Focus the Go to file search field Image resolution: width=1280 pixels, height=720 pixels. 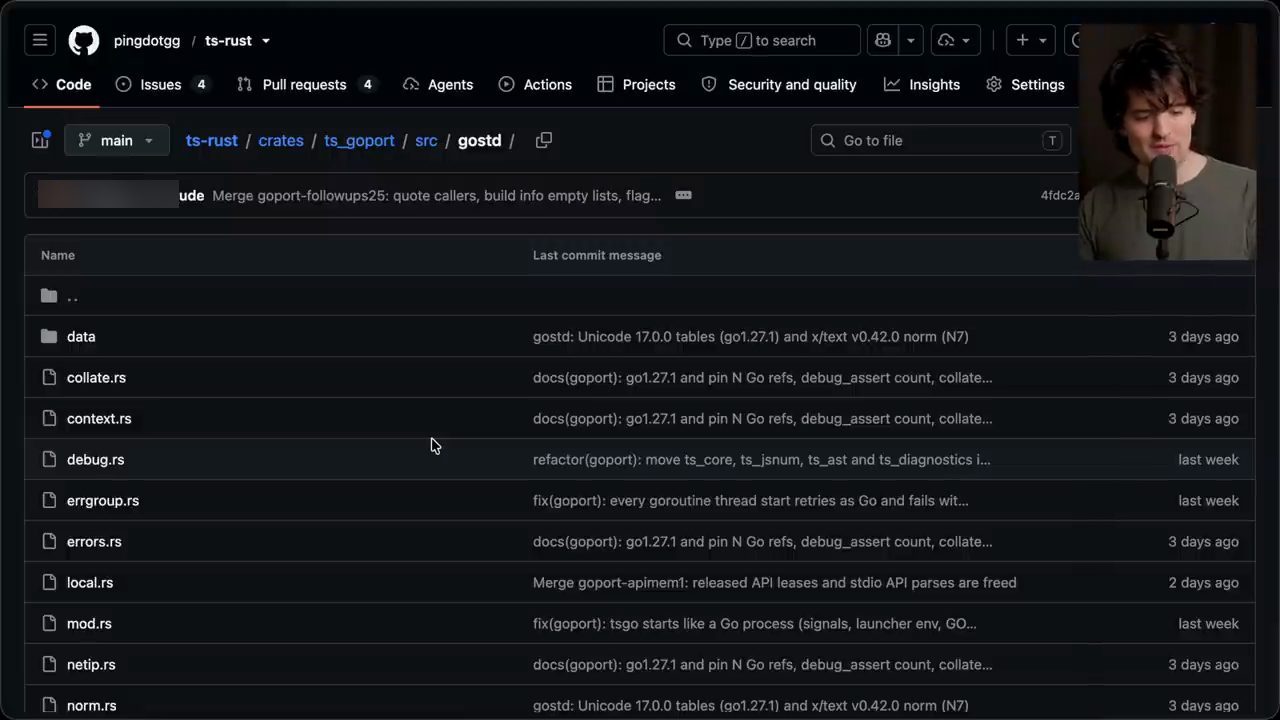pyautogui.click(x=941, y=140)
